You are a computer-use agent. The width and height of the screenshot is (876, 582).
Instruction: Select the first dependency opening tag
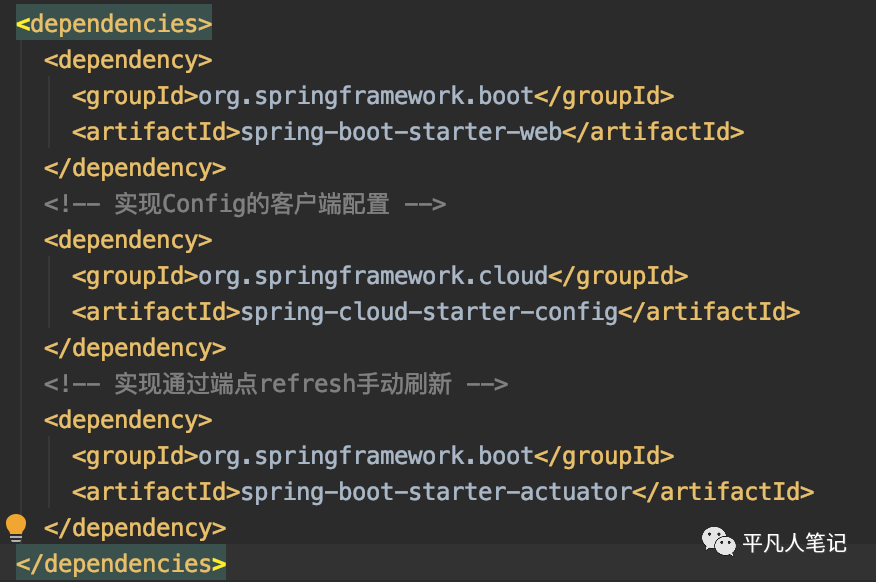coord(127,59)
